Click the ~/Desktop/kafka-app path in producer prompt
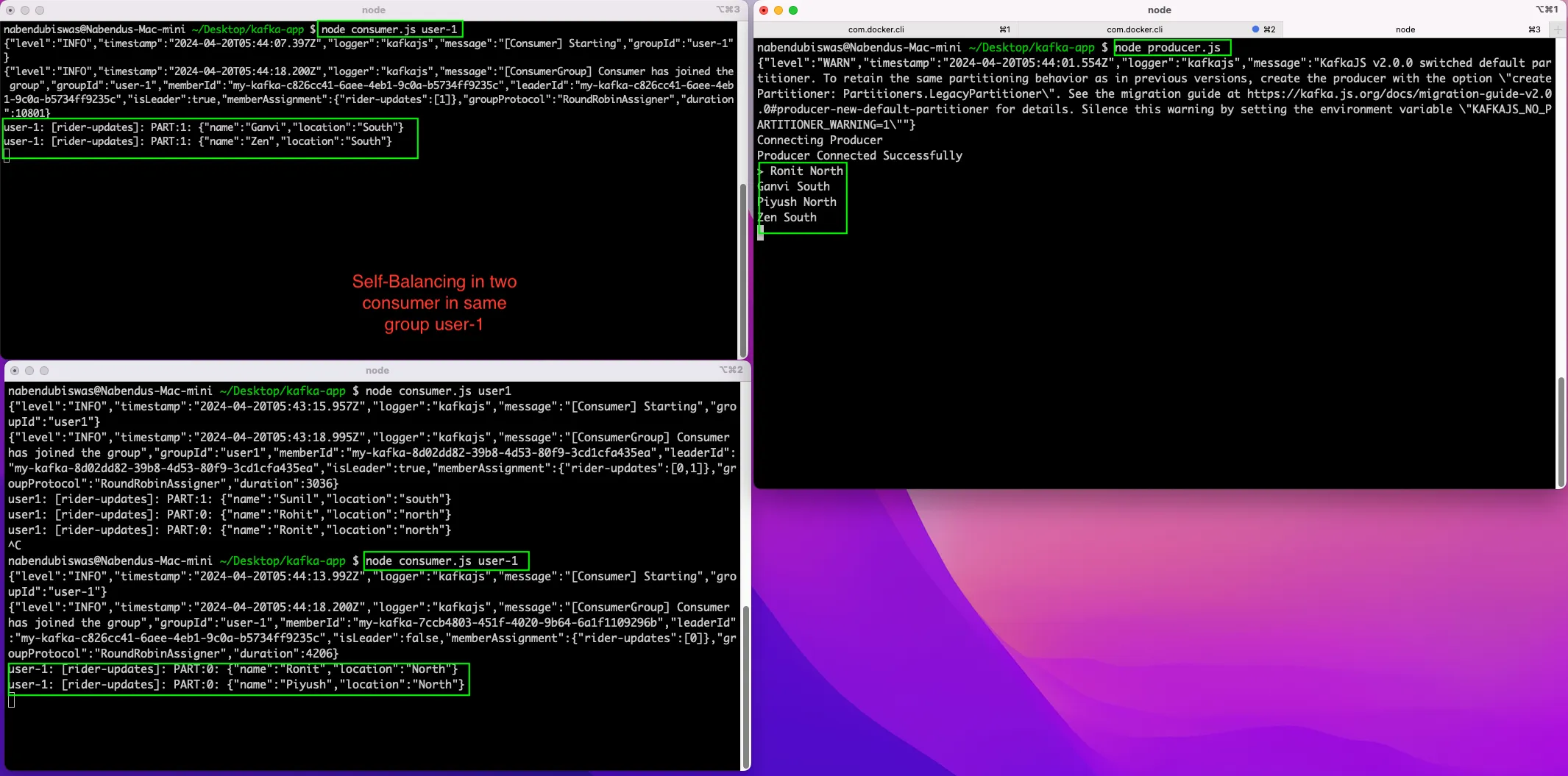Image resolution: width=1568 pixels, height=776 pixels. (x=1032, y=48)
